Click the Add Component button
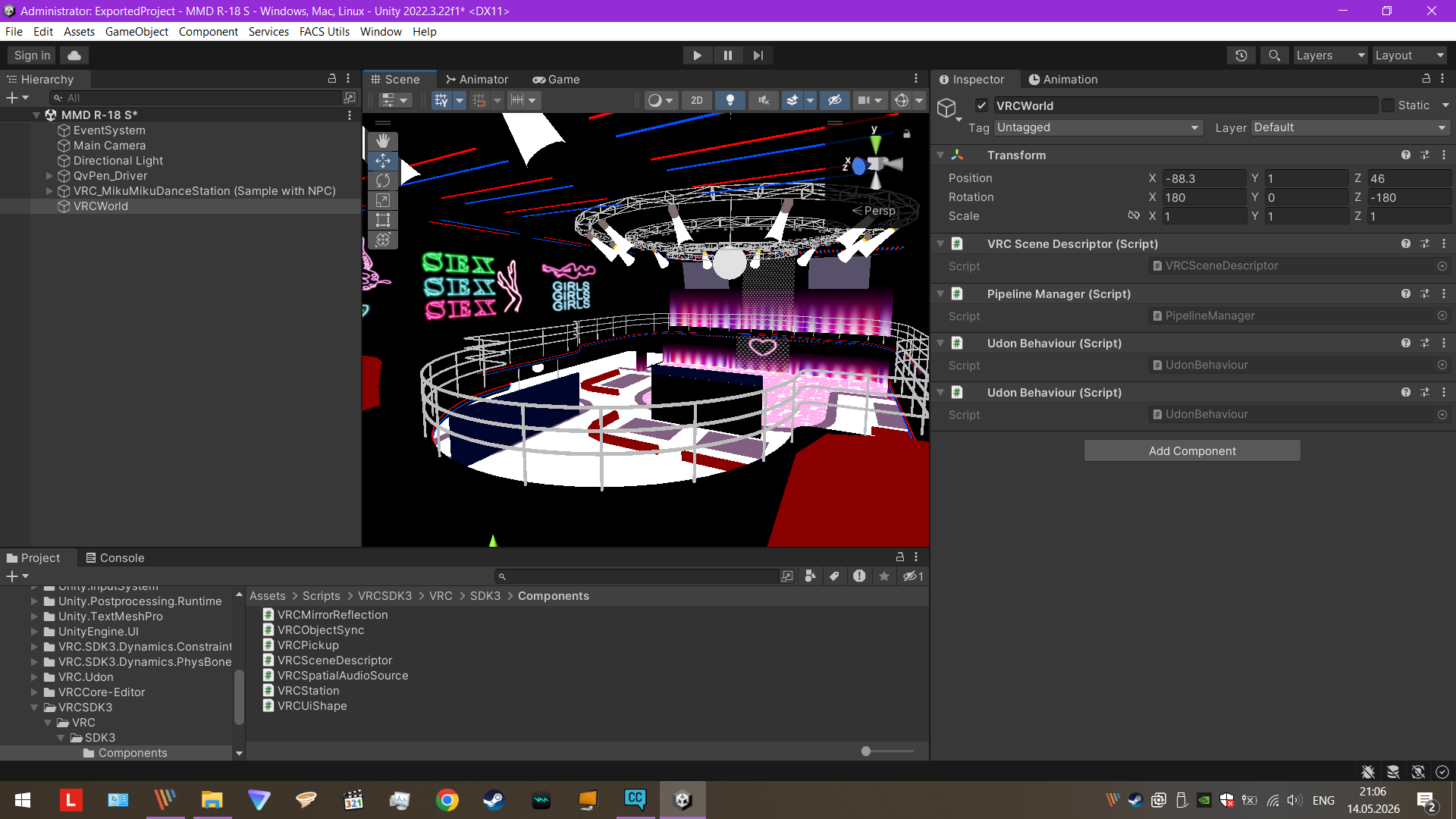This screenshot has height=819, width=1456. coord(1192,451)
